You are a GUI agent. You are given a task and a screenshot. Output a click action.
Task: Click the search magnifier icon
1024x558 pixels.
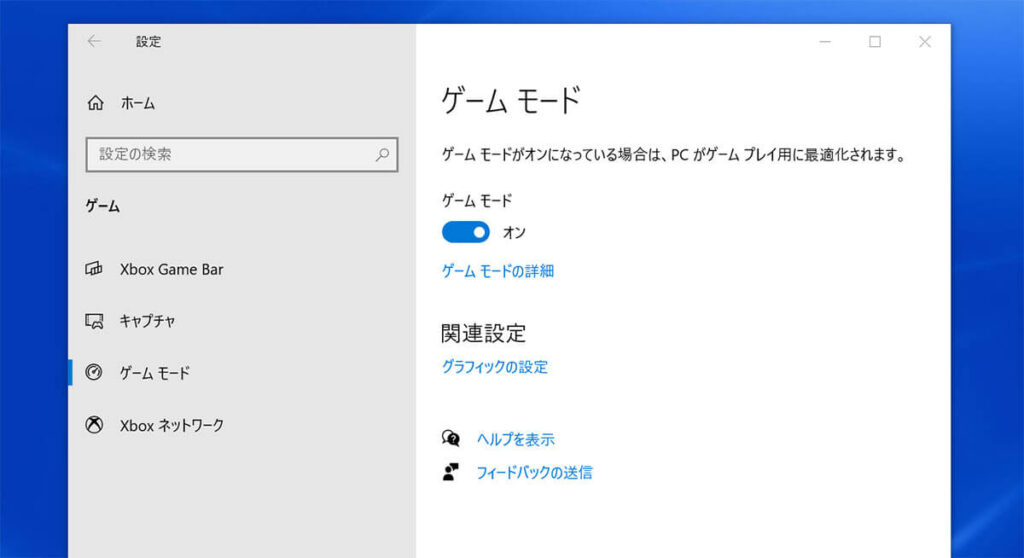click(382, 154)
